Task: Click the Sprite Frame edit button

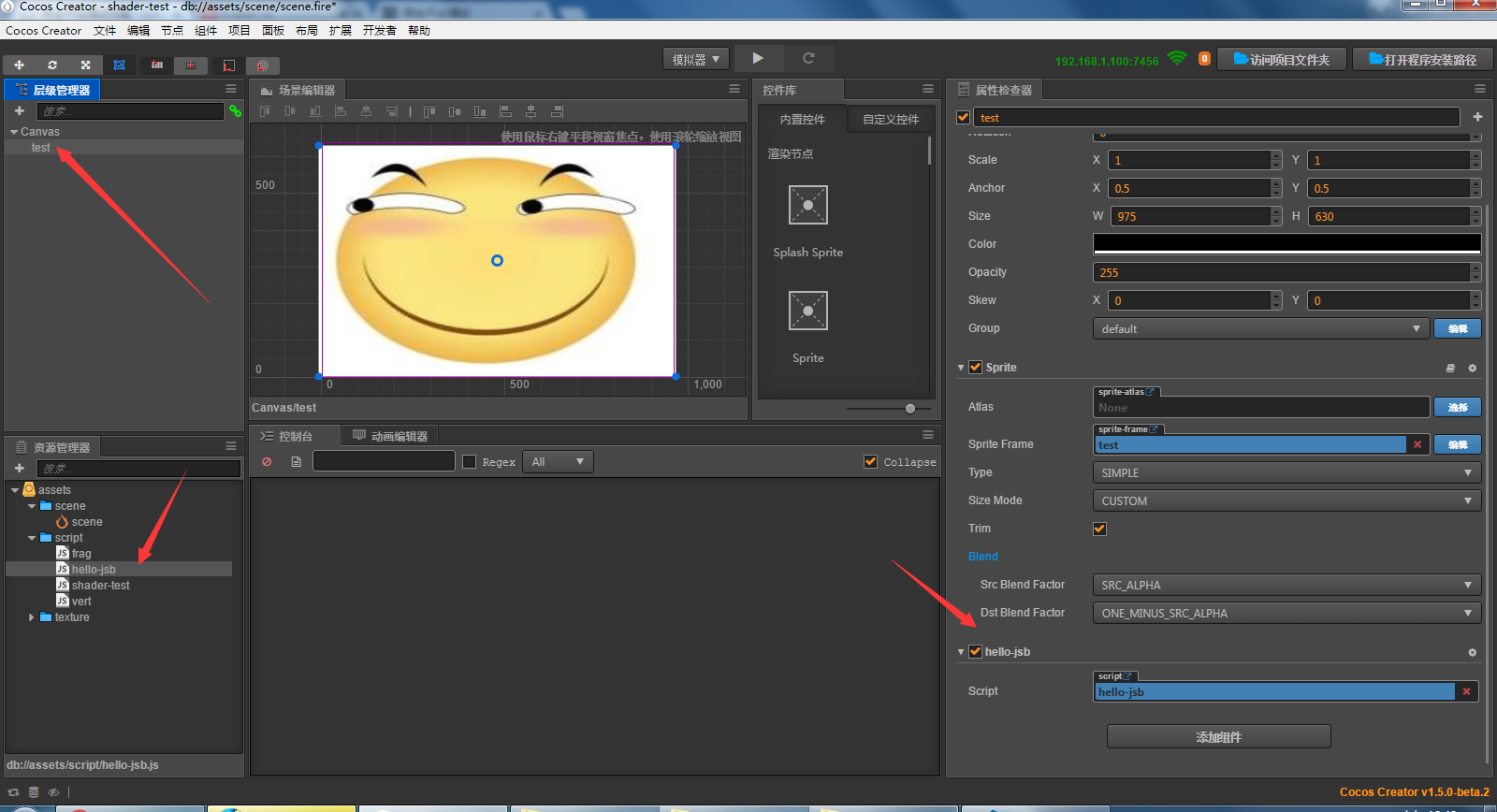Action: [1458, 444]
